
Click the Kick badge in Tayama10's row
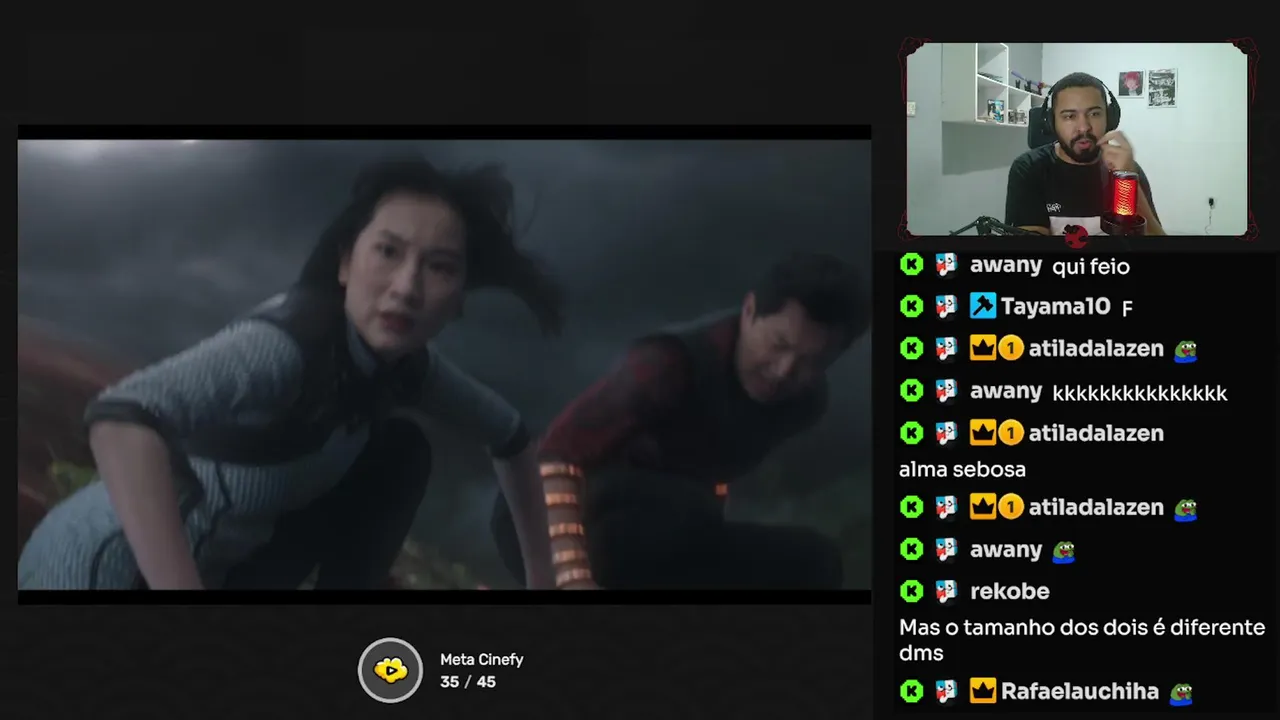(x=911, y=306)
